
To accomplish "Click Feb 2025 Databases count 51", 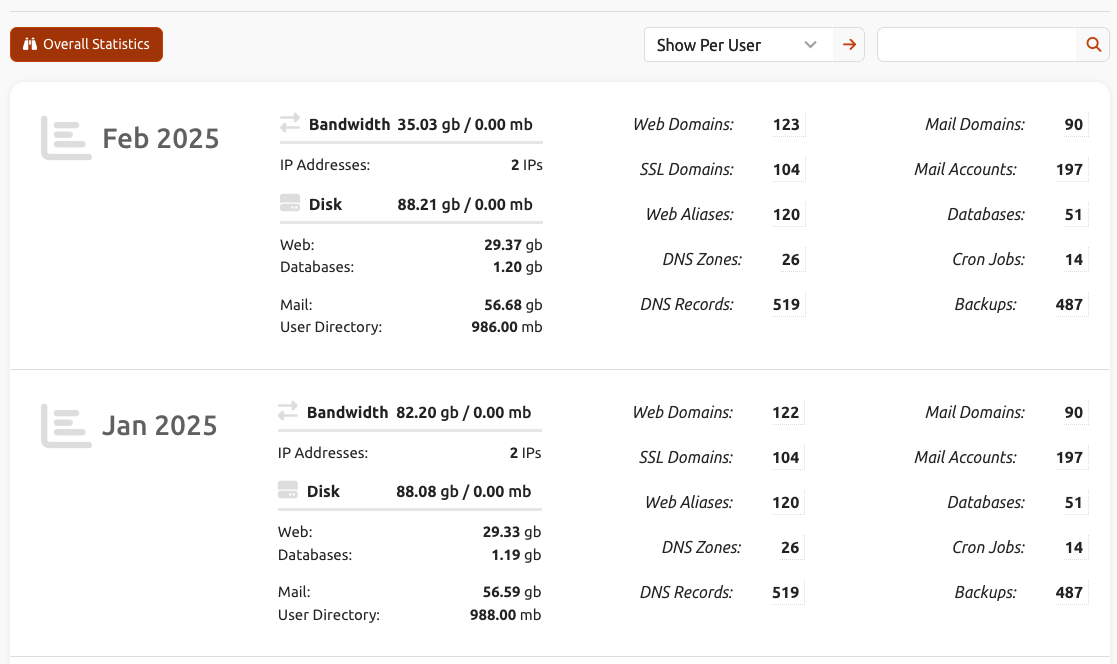I will coord(1074,214).
